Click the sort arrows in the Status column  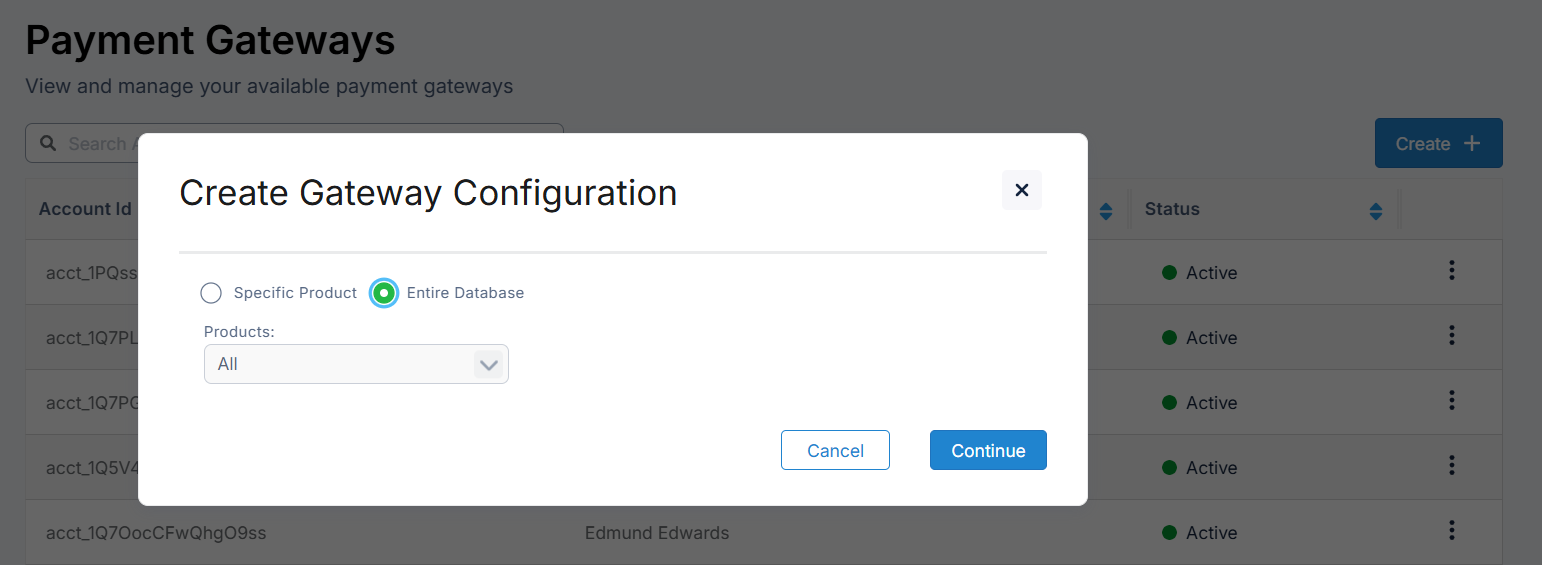coord(1376,211)
